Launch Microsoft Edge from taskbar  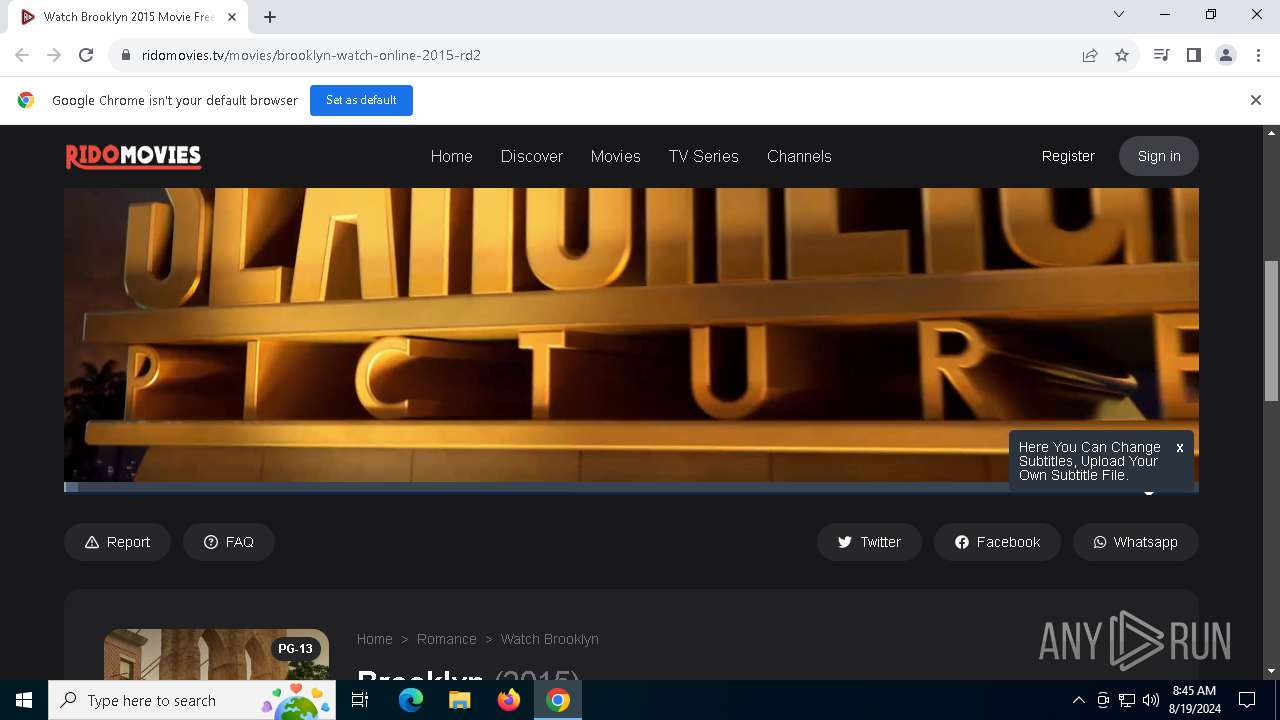click(411, 700)
